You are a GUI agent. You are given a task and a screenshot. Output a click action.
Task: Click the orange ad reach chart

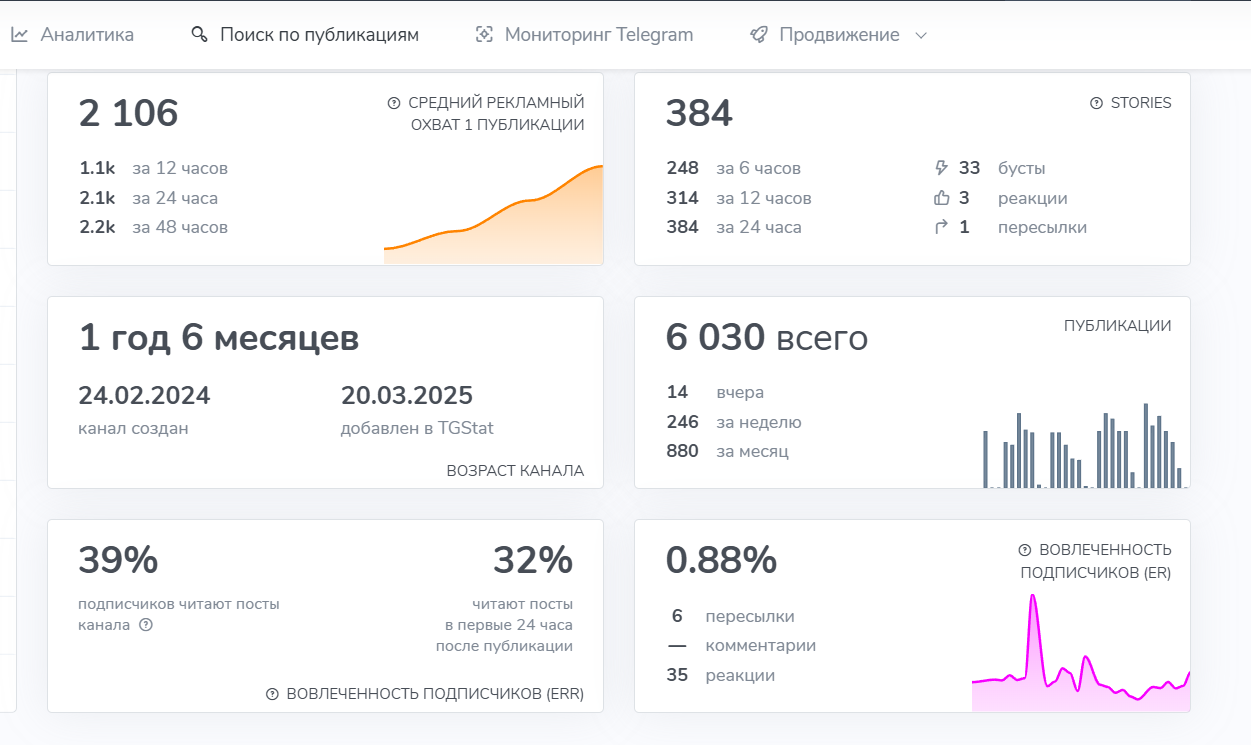(x=493, y=215)
